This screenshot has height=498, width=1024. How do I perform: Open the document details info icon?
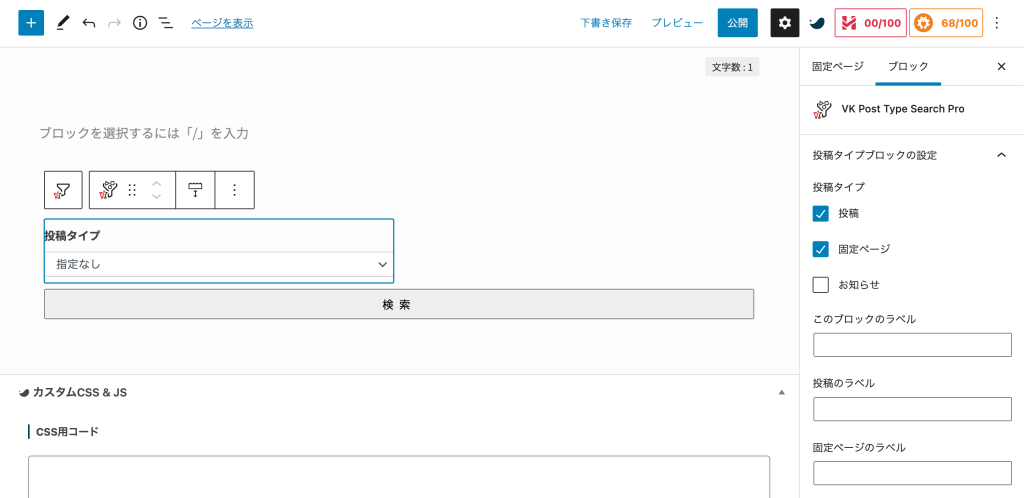140,23
